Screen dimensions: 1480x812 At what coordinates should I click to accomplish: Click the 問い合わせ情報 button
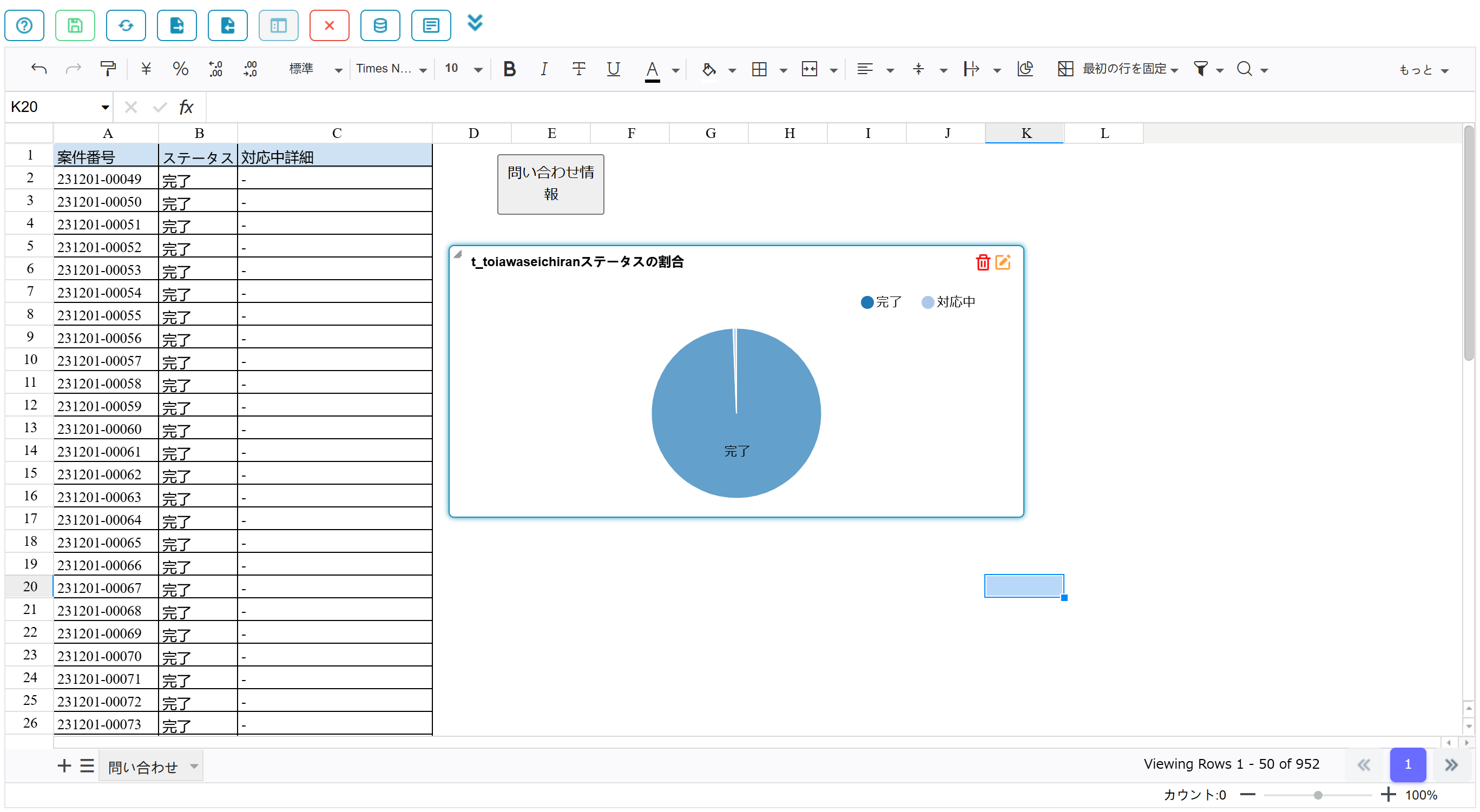pos(550,184)
